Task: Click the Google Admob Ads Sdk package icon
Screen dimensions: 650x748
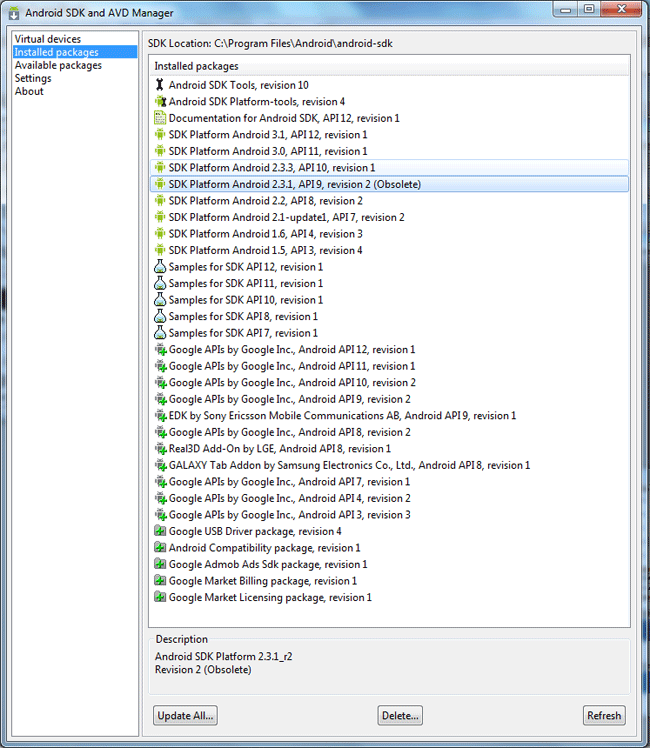Action: click(x=160, y=564)
